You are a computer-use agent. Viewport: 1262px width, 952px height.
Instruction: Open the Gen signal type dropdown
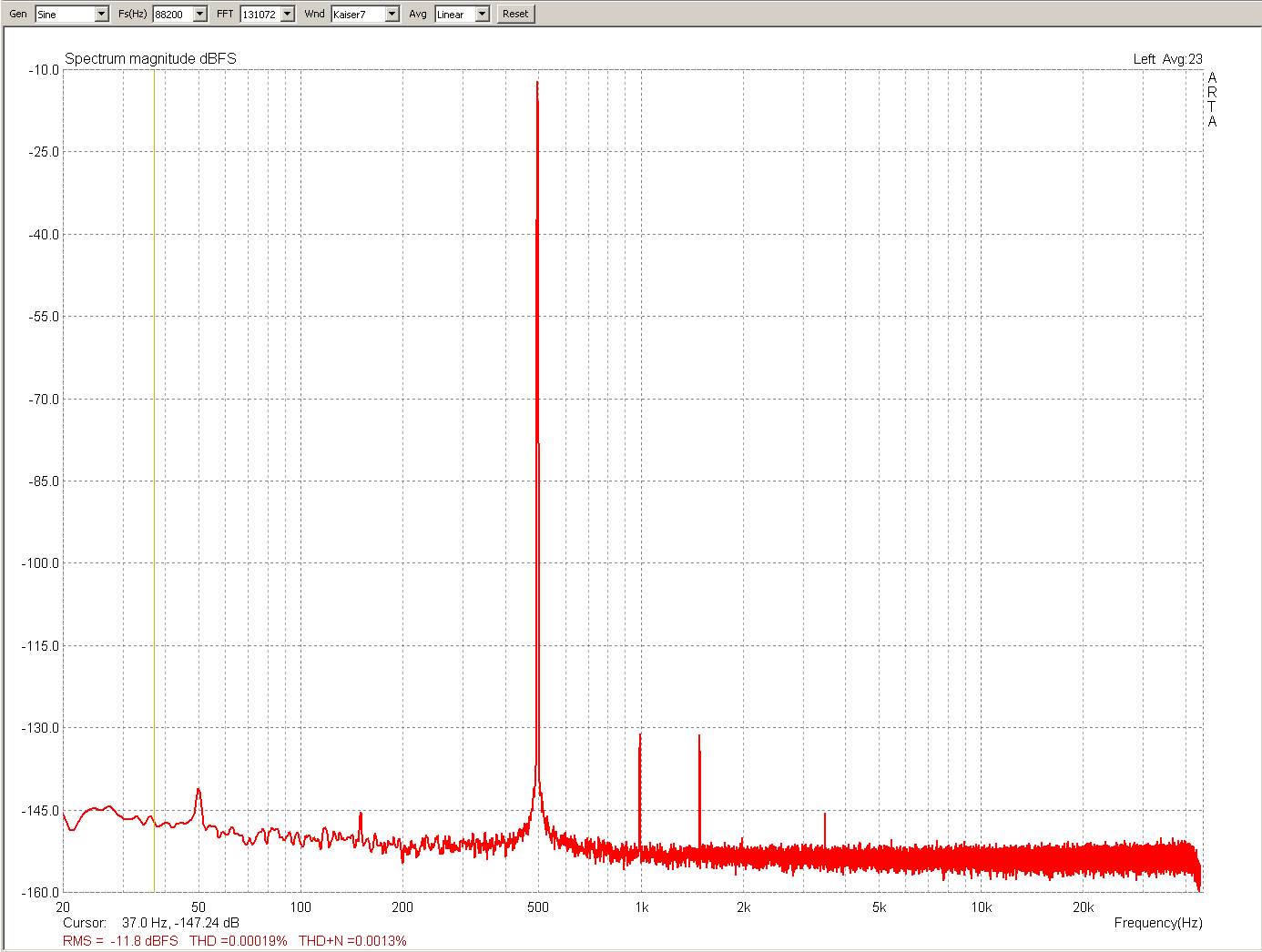coord(72,14)
